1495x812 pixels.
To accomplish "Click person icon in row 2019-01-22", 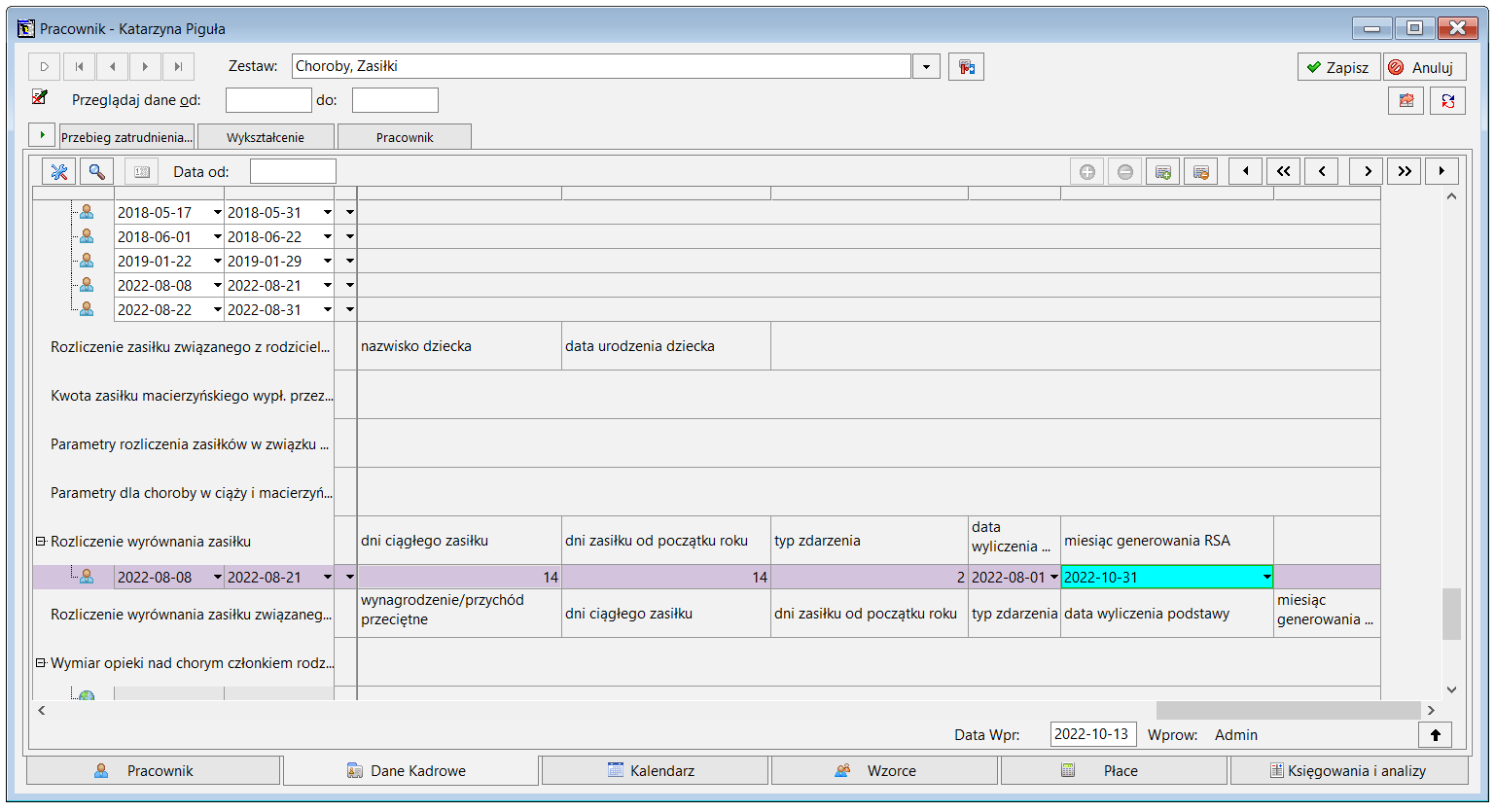I will coord(87,261).
